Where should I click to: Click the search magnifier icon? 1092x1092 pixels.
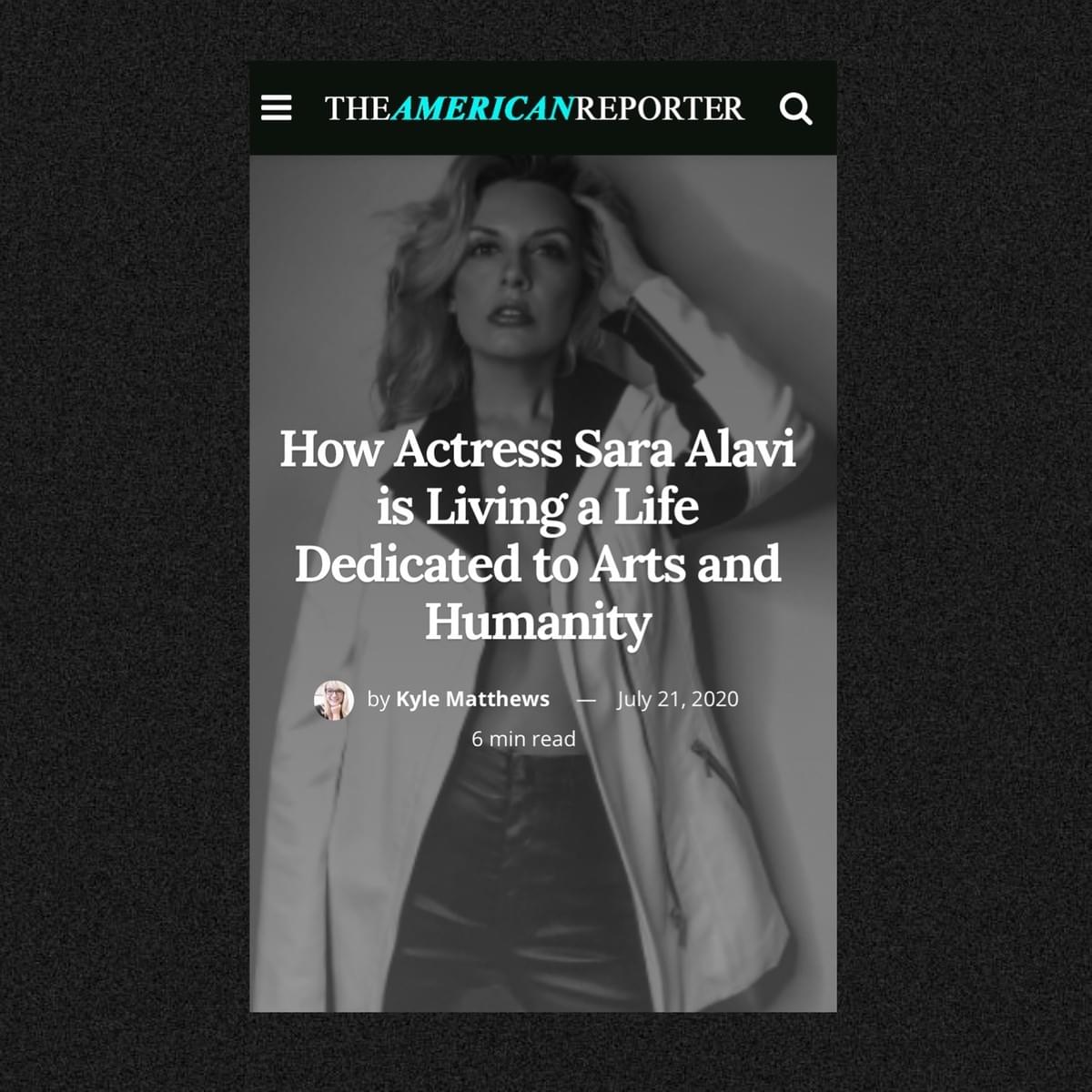tap(795, 109)
